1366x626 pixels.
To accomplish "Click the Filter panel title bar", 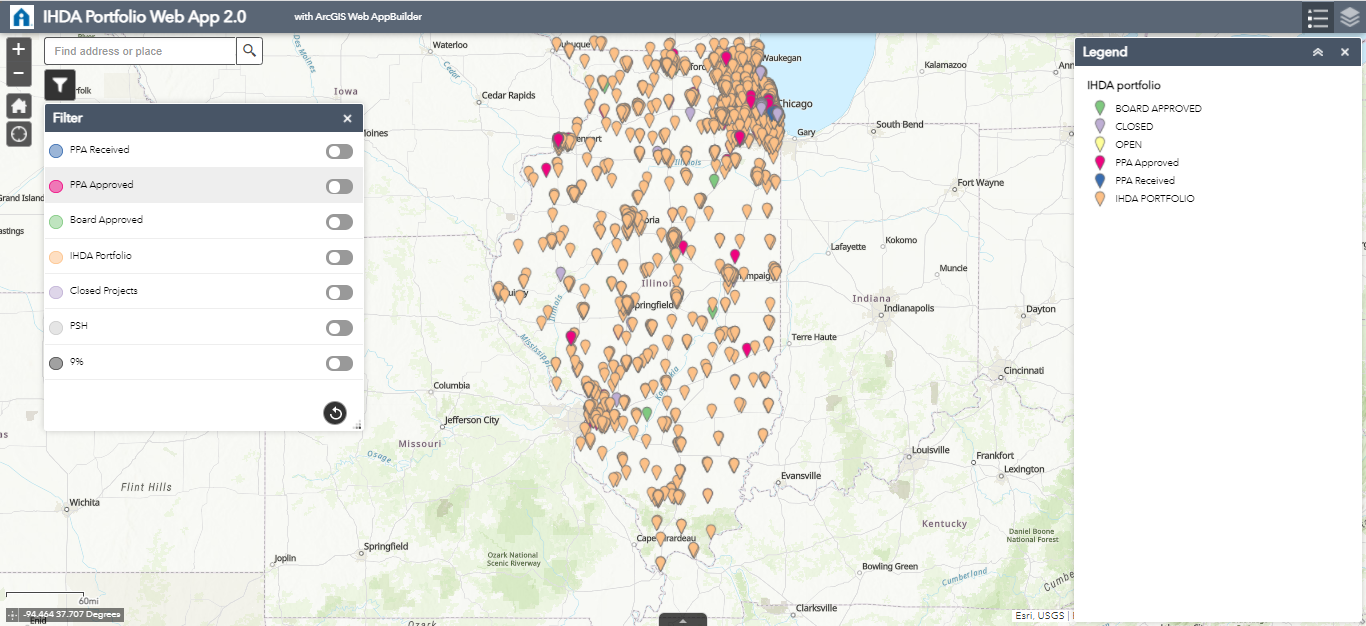I will click(204, 118).
